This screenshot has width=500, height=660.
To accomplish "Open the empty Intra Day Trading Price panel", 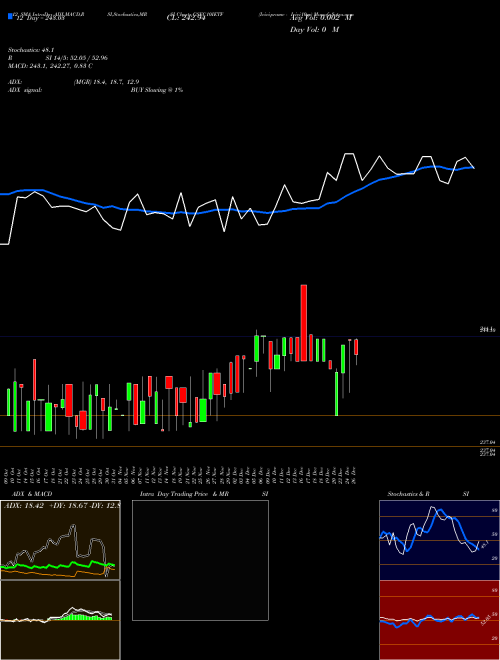I will (200, 560).
